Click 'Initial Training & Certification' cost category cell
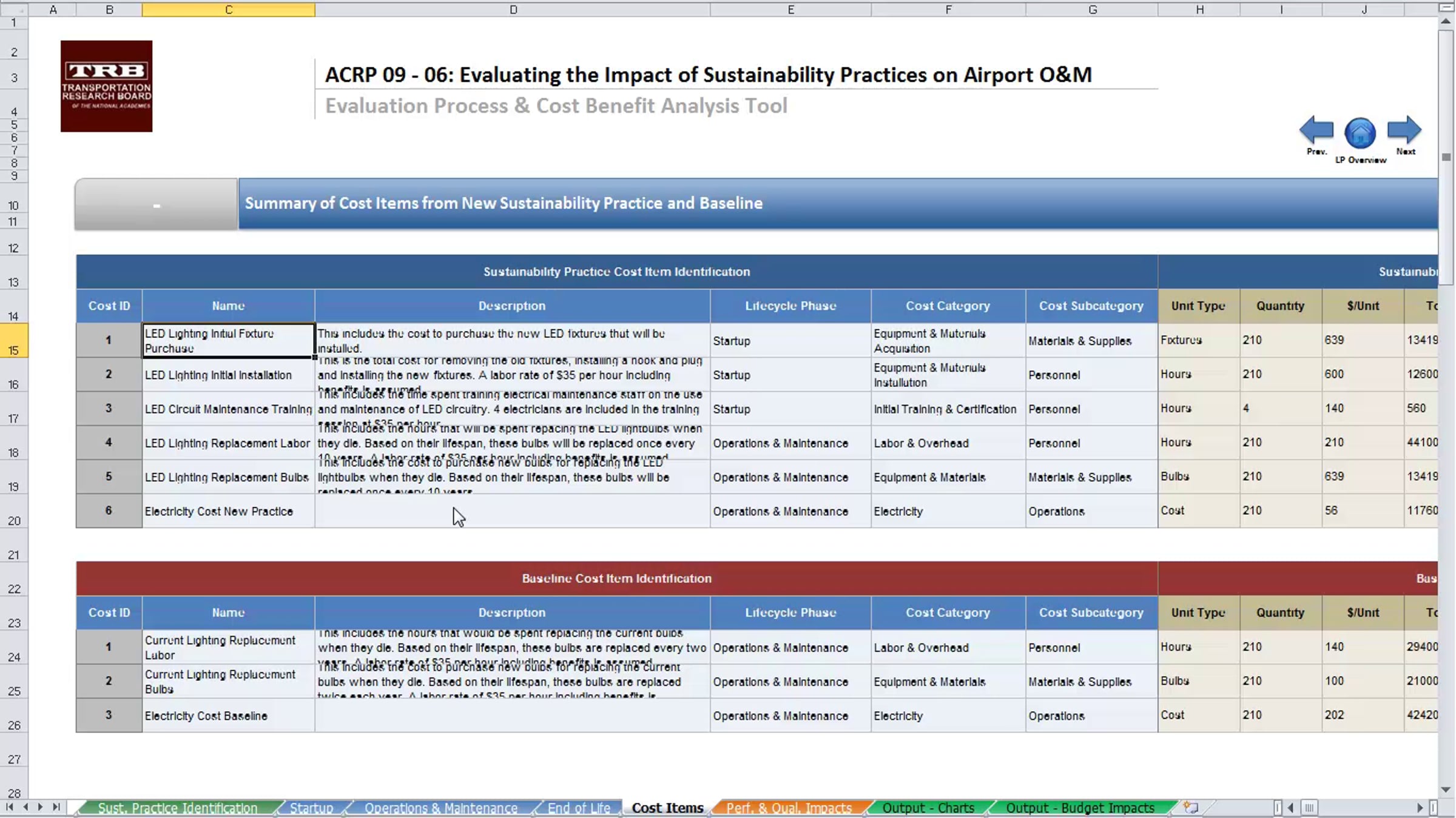The width and height of the screenshot is (1456, 818). click(948, 409)
